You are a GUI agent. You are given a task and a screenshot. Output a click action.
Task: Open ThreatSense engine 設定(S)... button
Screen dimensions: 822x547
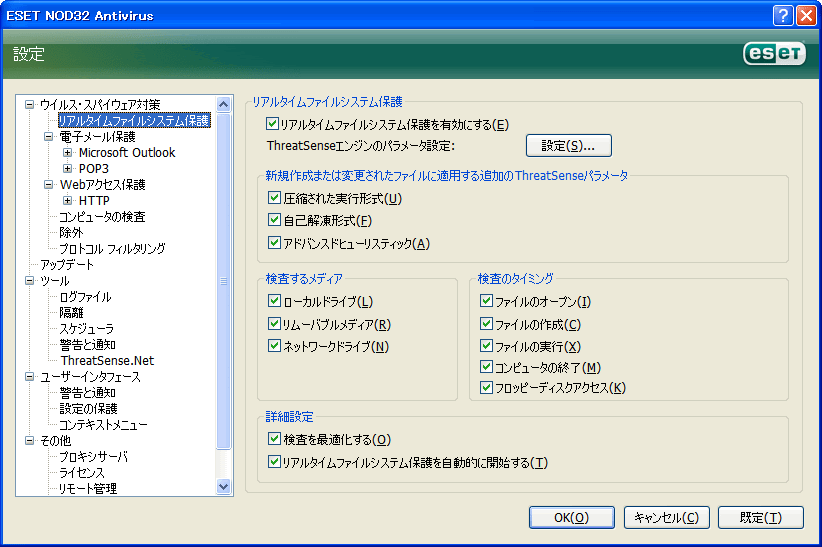tap(569, 146)
